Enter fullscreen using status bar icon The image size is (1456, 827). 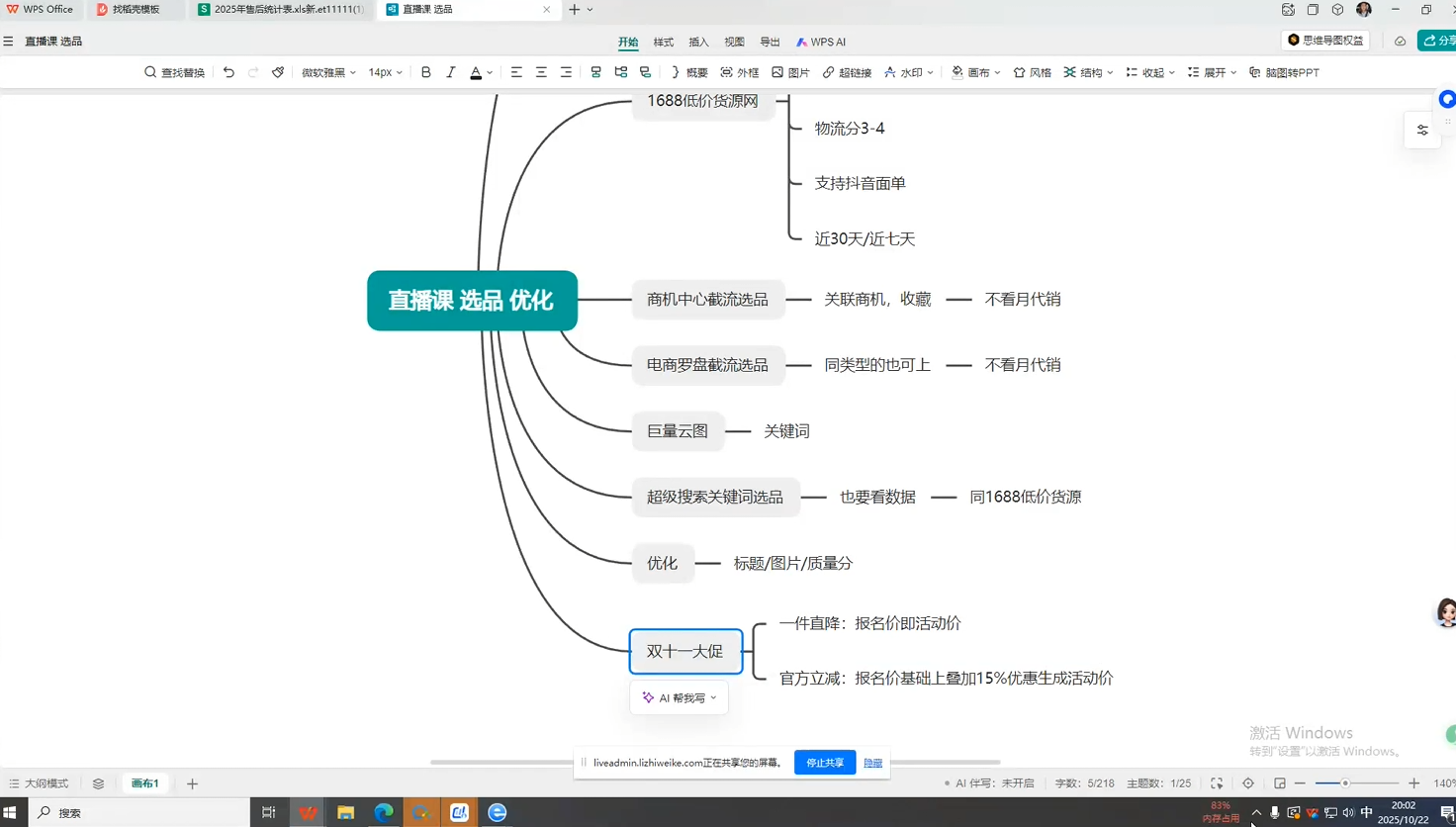(x=1217, y=783)
